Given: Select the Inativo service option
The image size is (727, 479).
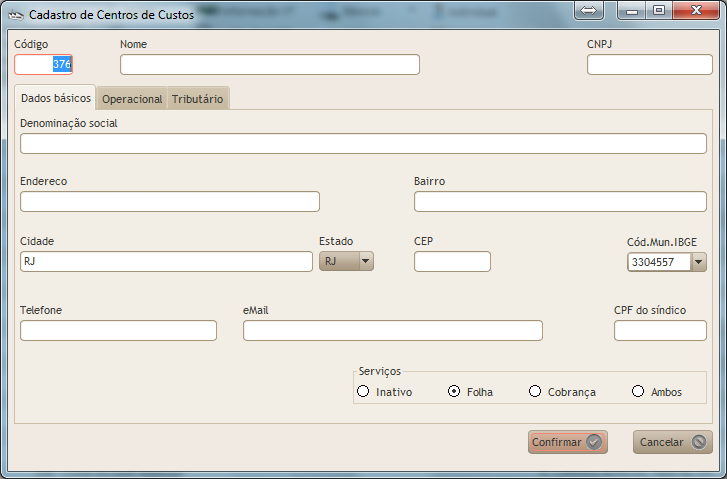Looking at the screenshot, I should coord(363,392).
